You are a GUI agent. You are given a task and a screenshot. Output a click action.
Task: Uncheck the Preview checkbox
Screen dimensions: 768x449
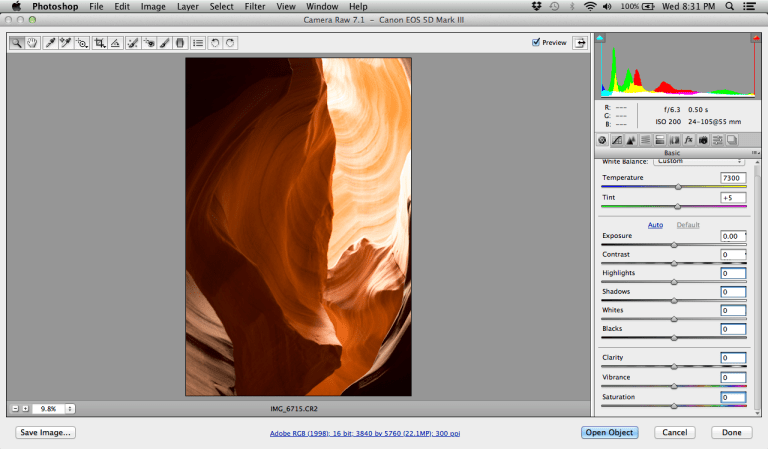pyautogui.click(x=536, y=43)
